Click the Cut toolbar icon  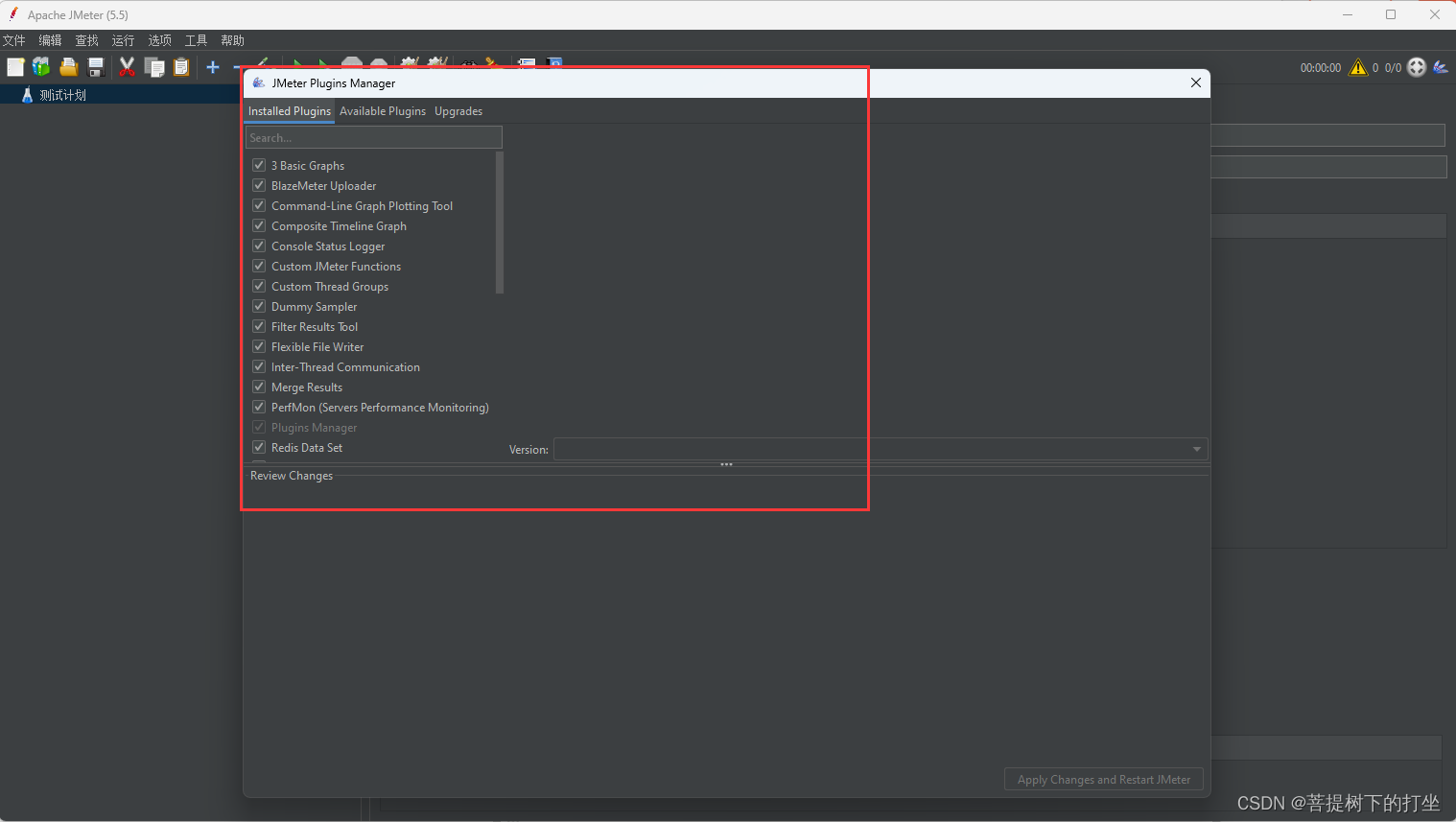127,67
